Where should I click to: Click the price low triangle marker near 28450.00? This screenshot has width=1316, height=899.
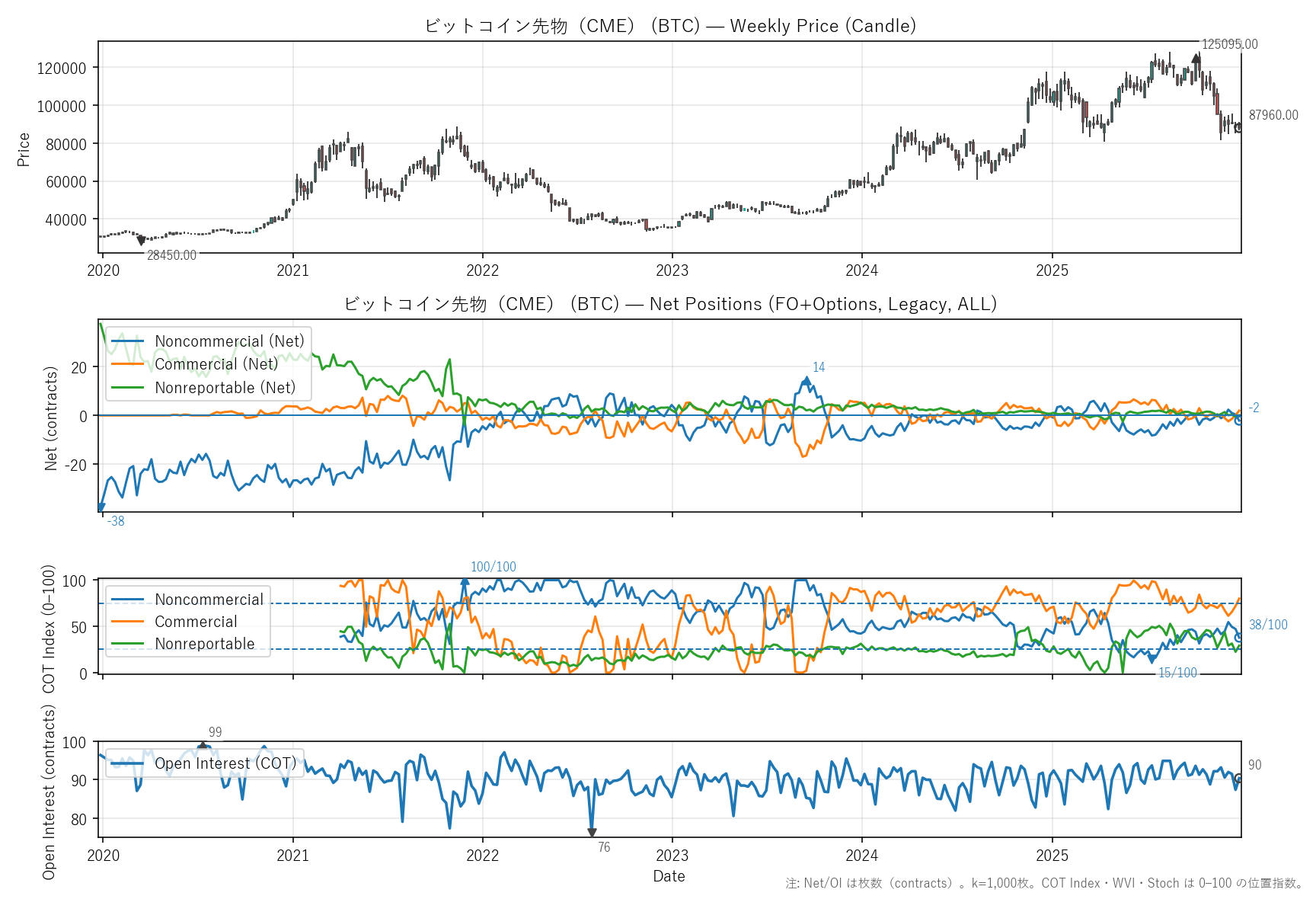pos(141,241)
